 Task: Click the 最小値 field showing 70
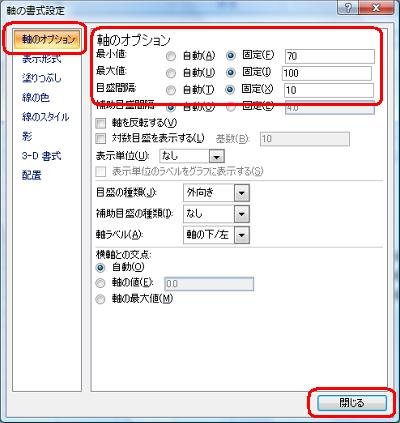[330, 56]
